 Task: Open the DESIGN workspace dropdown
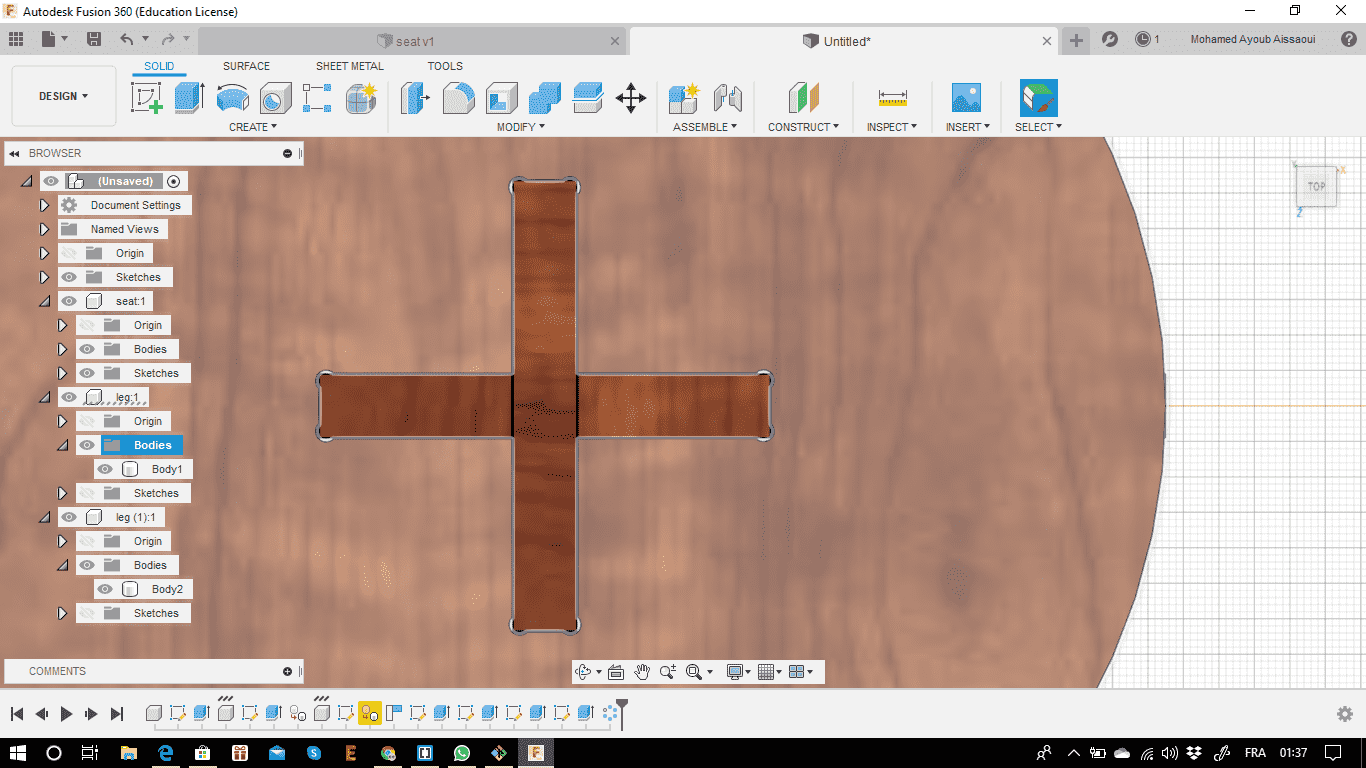tap(64, 96)
